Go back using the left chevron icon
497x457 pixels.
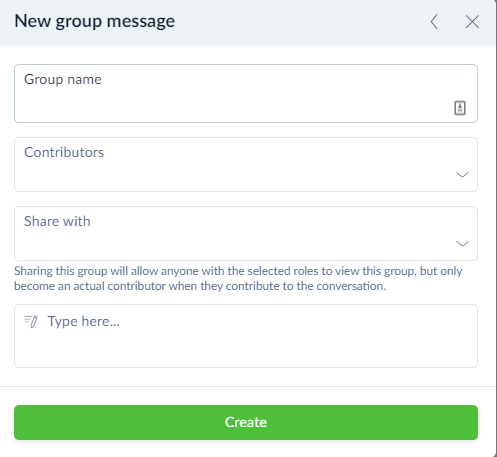[x=434, y=22]
